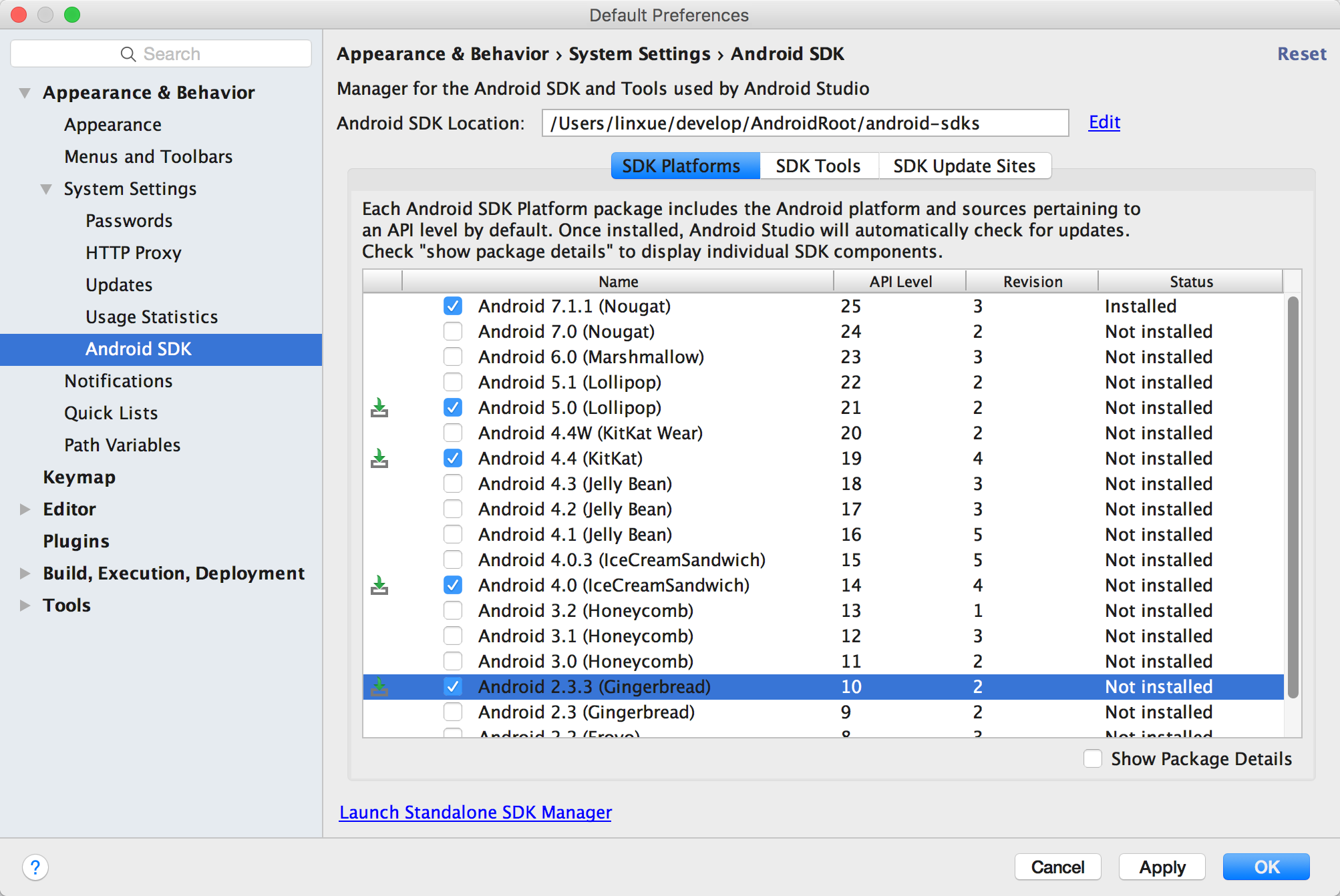Click the Reset link
Viewport: 1340px width, 896px height.
click(x=1301, y=54)
